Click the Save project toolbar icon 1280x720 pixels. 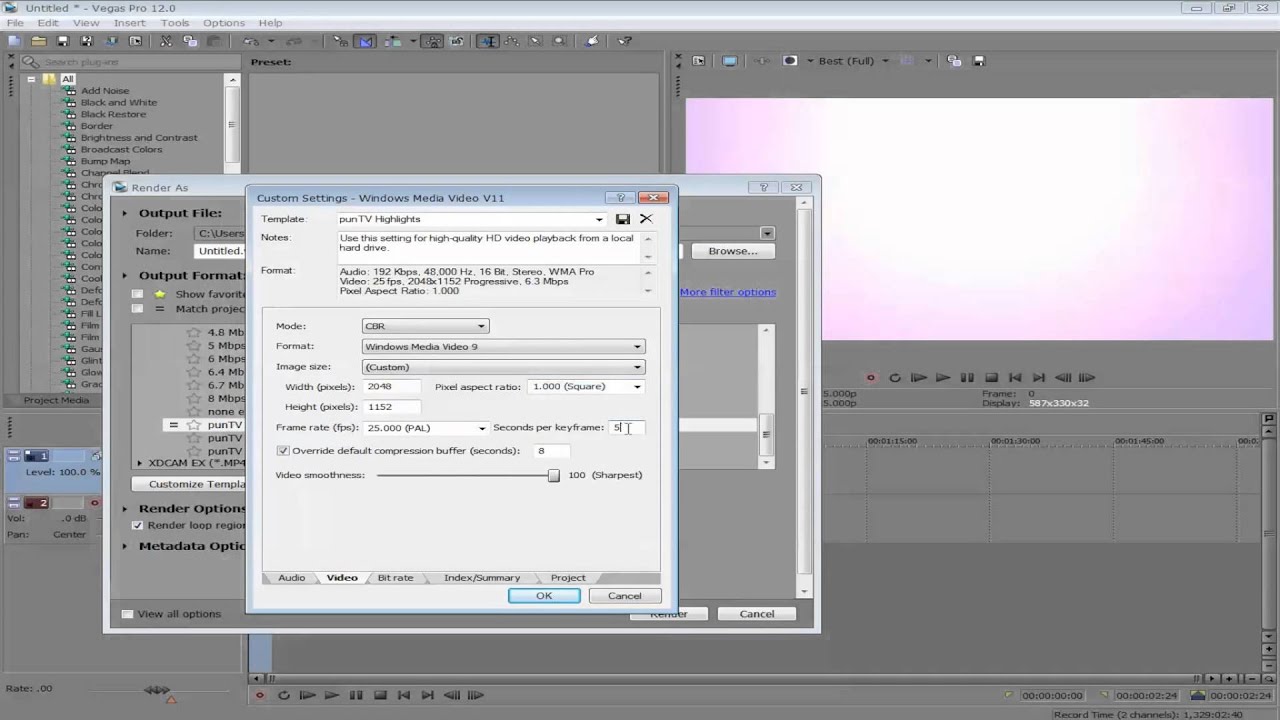62,41
